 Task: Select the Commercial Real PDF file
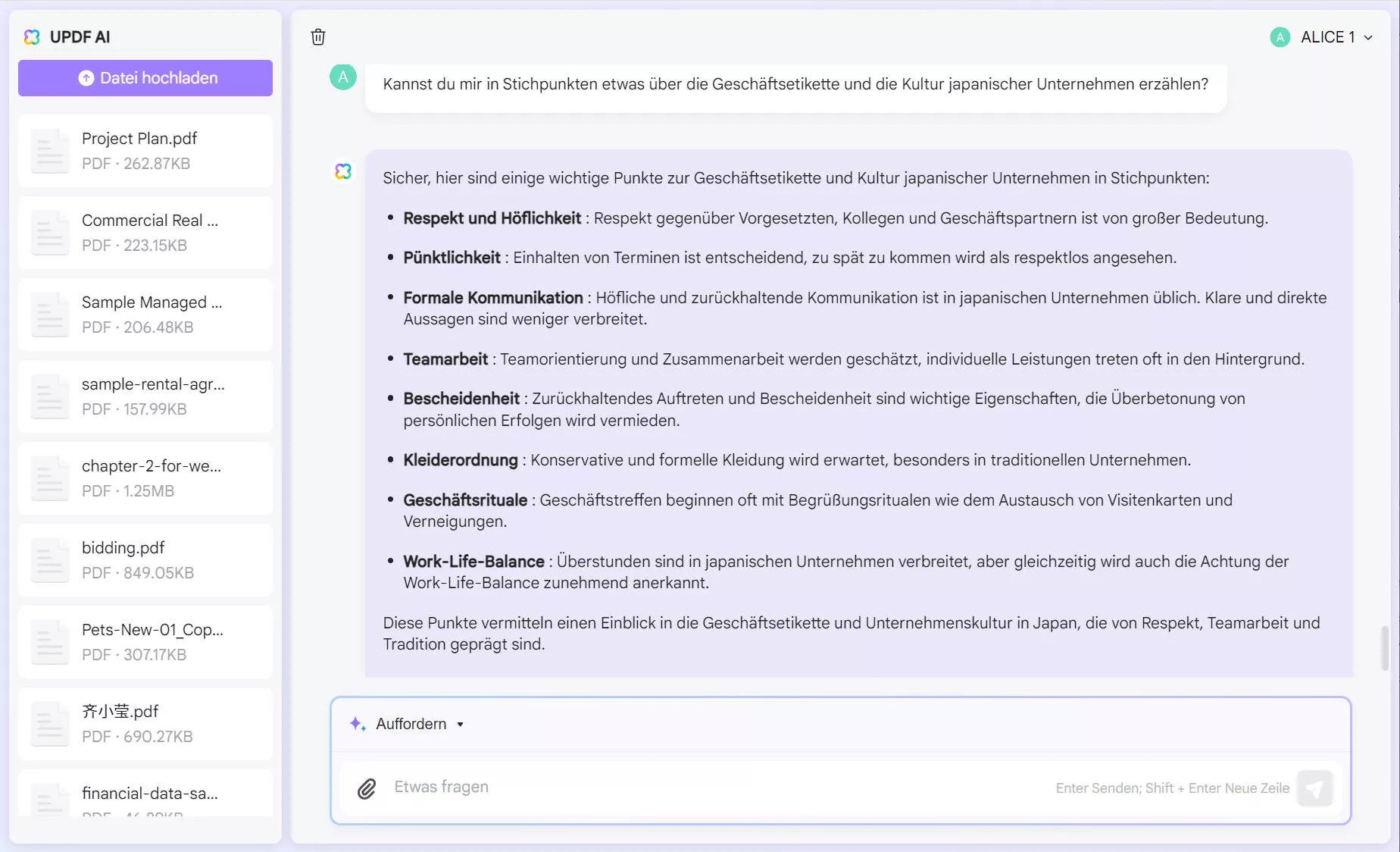click(x=144, y=232)
